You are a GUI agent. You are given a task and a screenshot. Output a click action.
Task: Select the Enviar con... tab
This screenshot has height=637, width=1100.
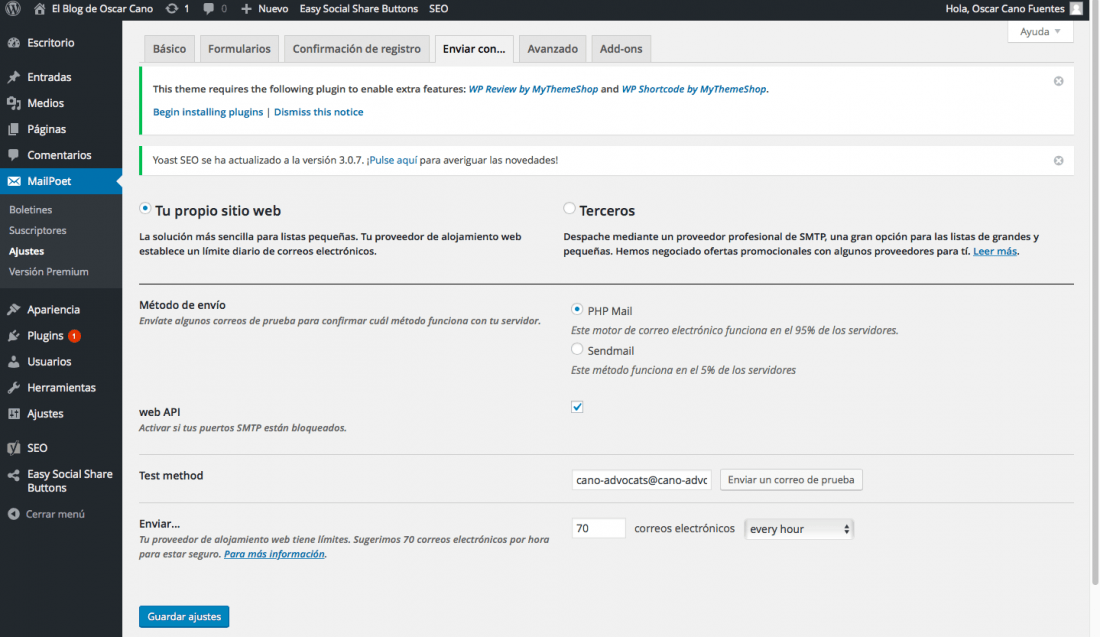click(474, 48)
